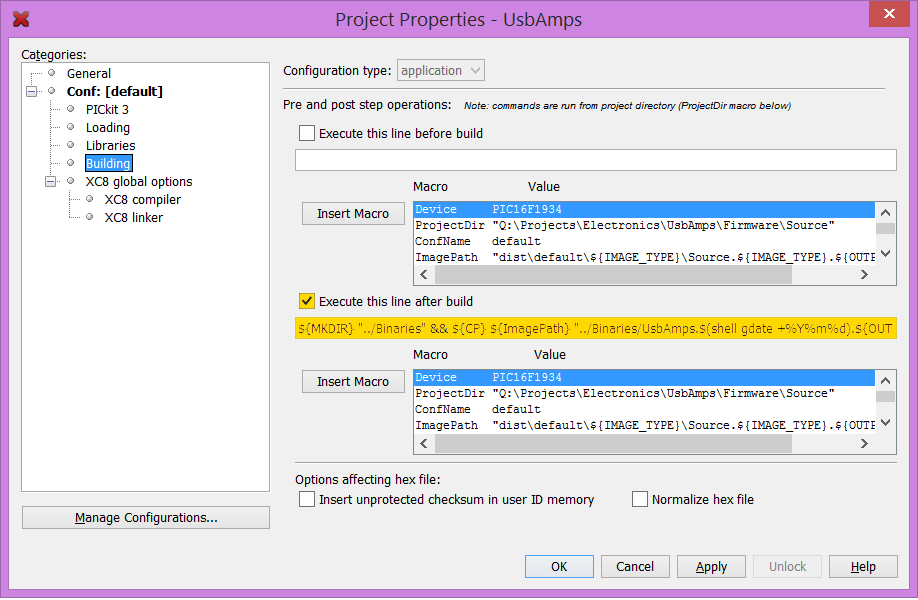Click the upper Insert Macro button

point(353,213)
